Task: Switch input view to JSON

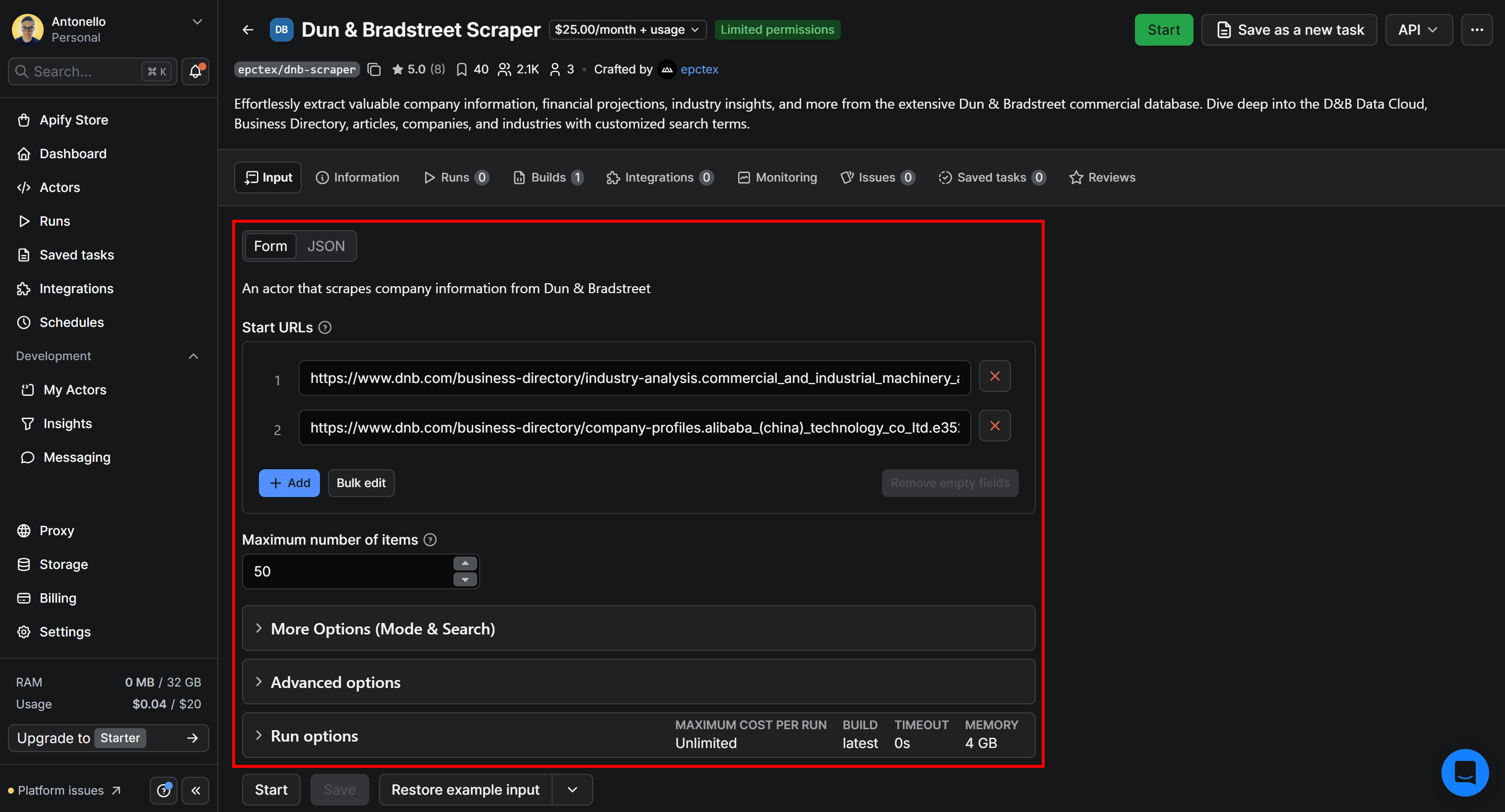Action: pos(326,246)
